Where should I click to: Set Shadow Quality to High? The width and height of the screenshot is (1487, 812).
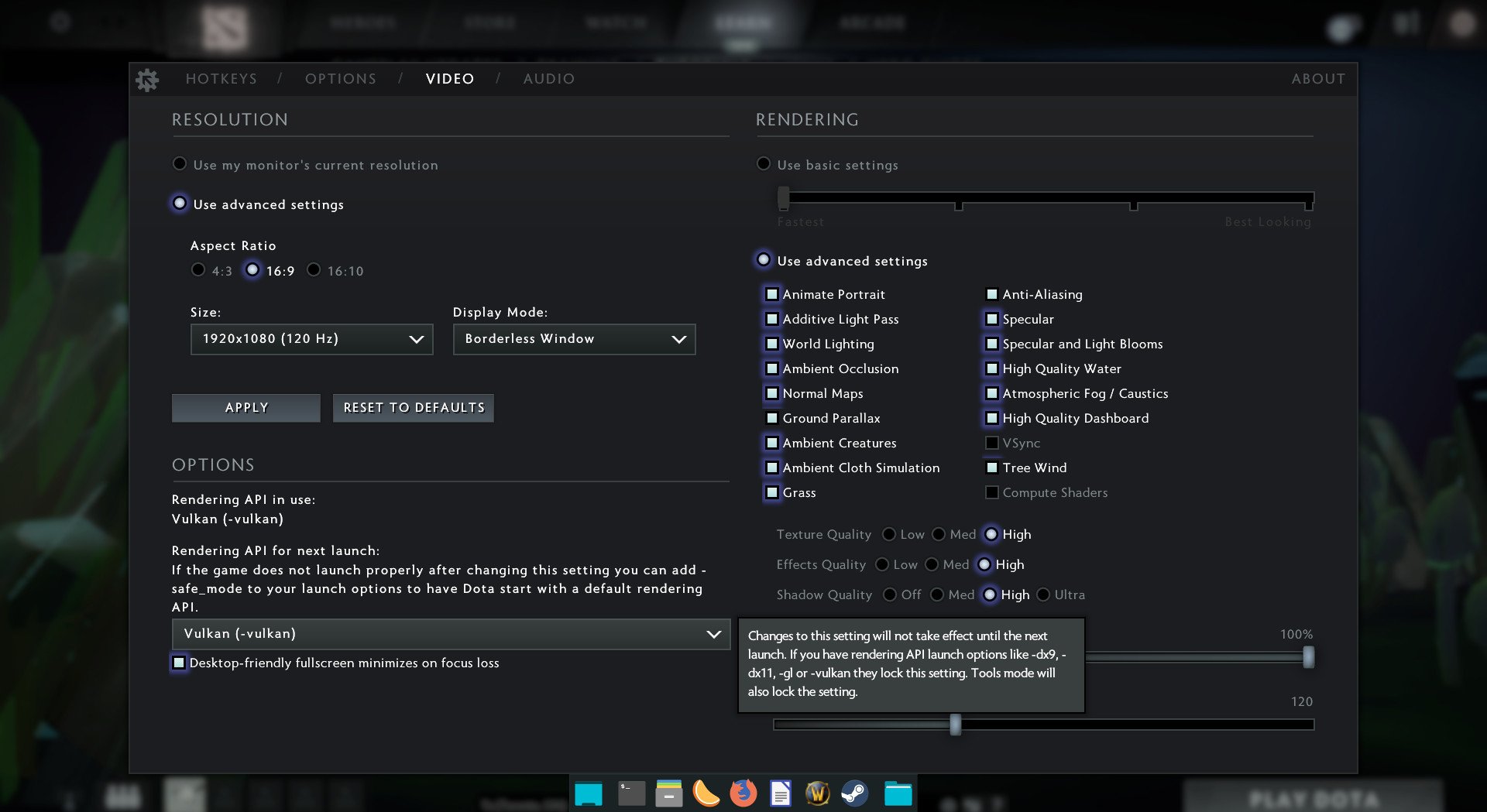[x=990, y=594]
